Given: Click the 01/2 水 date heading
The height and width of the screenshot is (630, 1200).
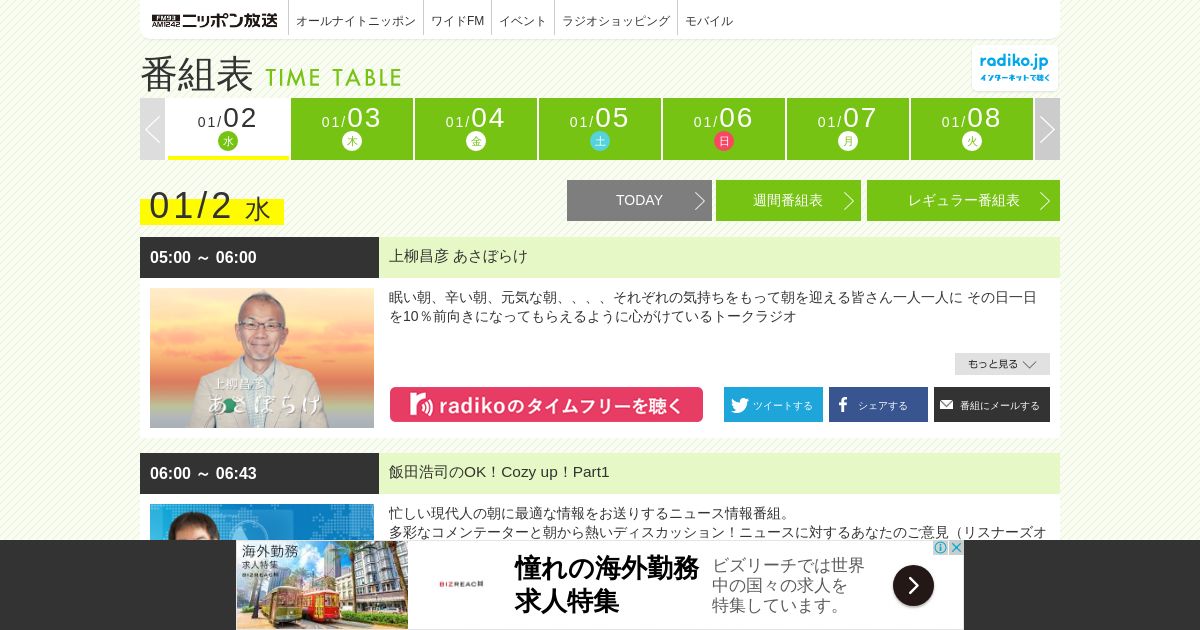Looking at the screenshot, I should coord(211,207).
